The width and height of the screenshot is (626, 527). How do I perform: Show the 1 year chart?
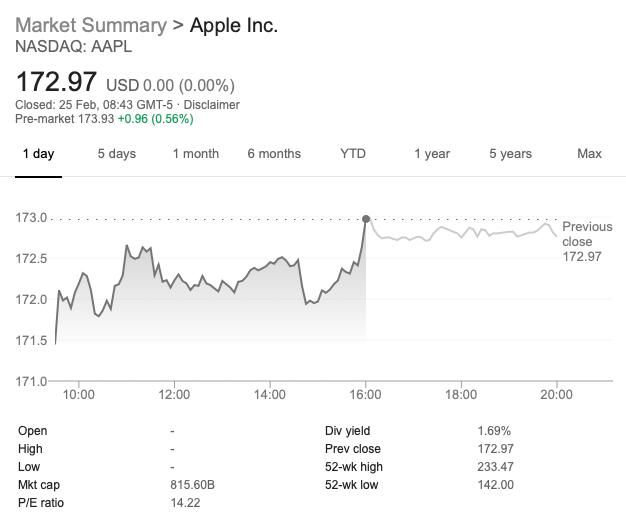pos(432,154)
